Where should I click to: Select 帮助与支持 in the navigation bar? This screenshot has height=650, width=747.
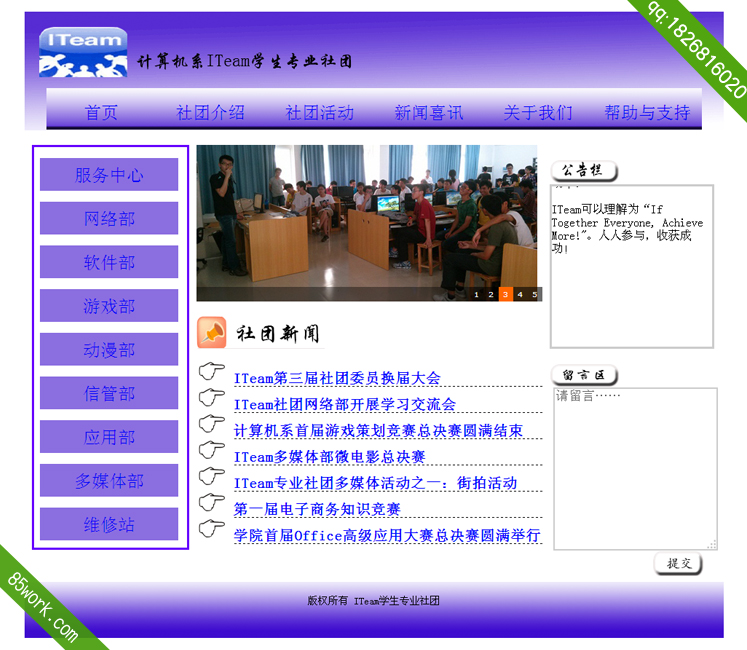pyautogui.click(x=647, y=112)
